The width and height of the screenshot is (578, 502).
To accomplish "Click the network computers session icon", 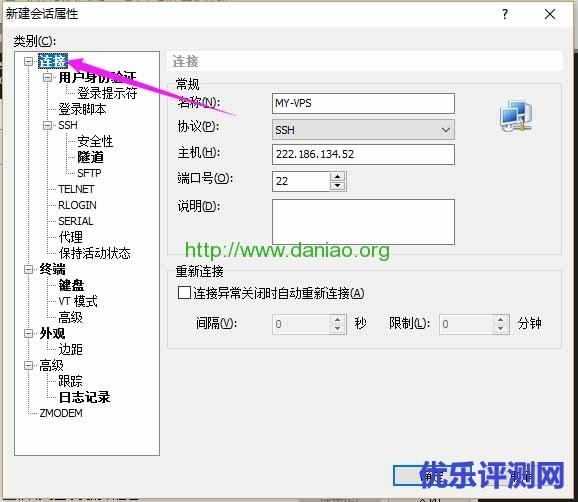I will pos(516,115).
